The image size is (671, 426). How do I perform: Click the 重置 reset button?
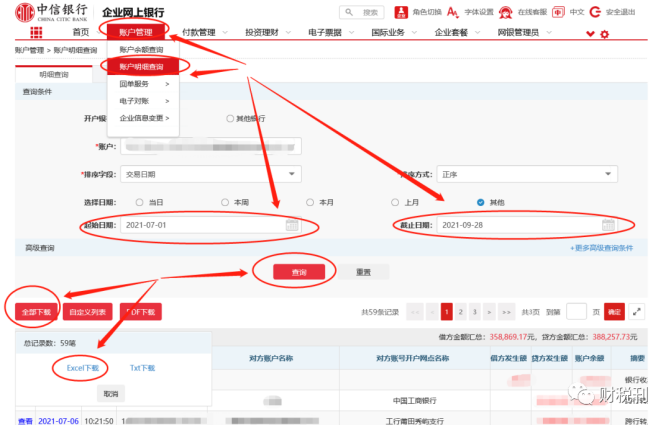tap(363, 272)
